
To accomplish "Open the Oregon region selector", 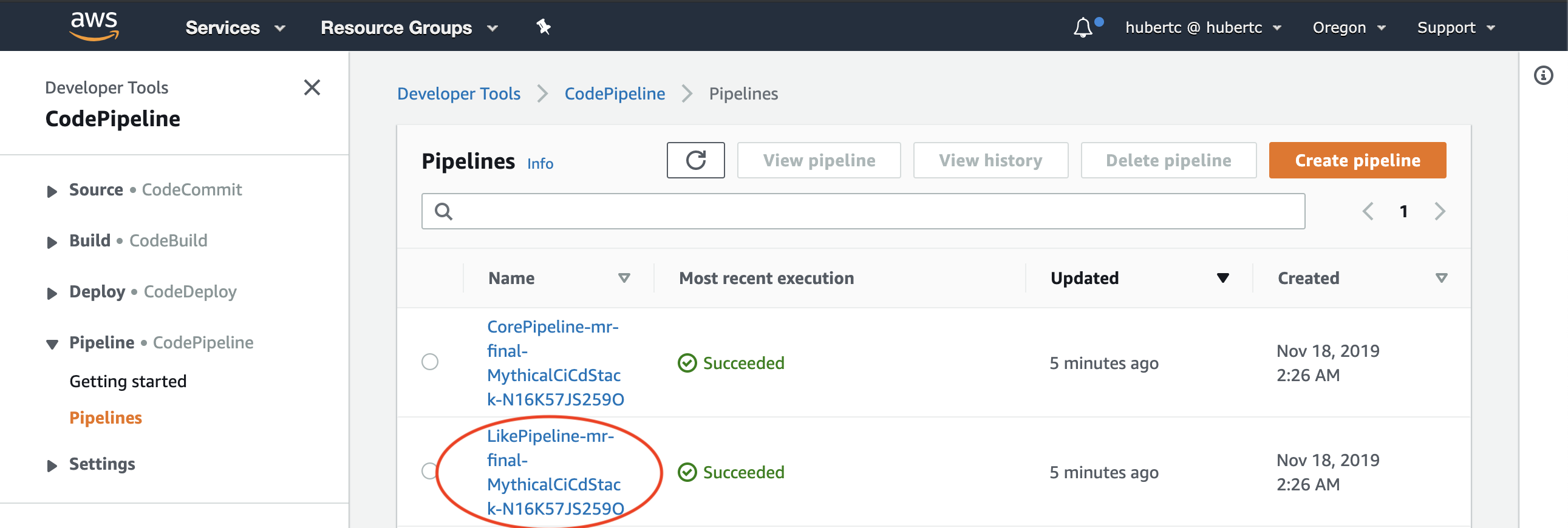I will pyautogui.click(x=1349, y=27).
